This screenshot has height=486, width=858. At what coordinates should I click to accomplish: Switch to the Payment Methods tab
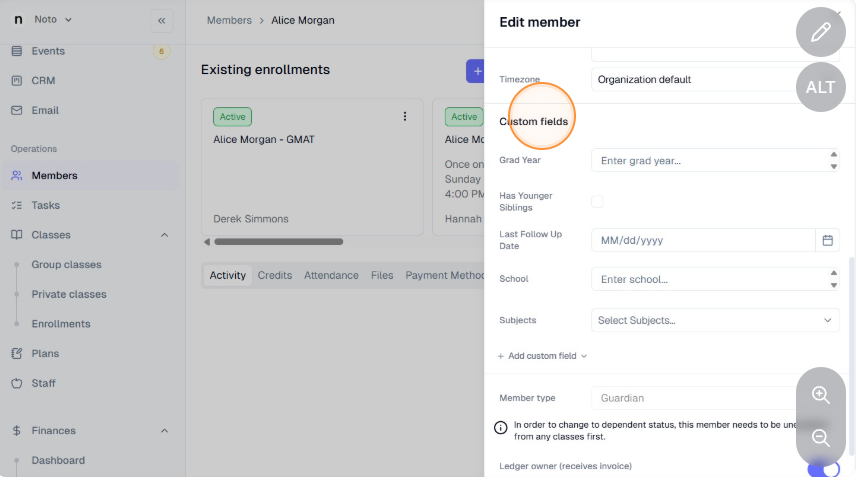tap(444, 275)
